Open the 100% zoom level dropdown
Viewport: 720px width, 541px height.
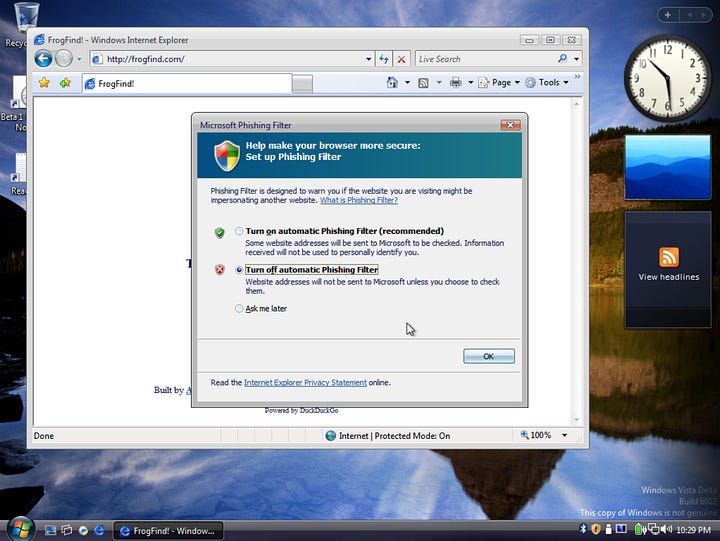click(x=564, y=435)
